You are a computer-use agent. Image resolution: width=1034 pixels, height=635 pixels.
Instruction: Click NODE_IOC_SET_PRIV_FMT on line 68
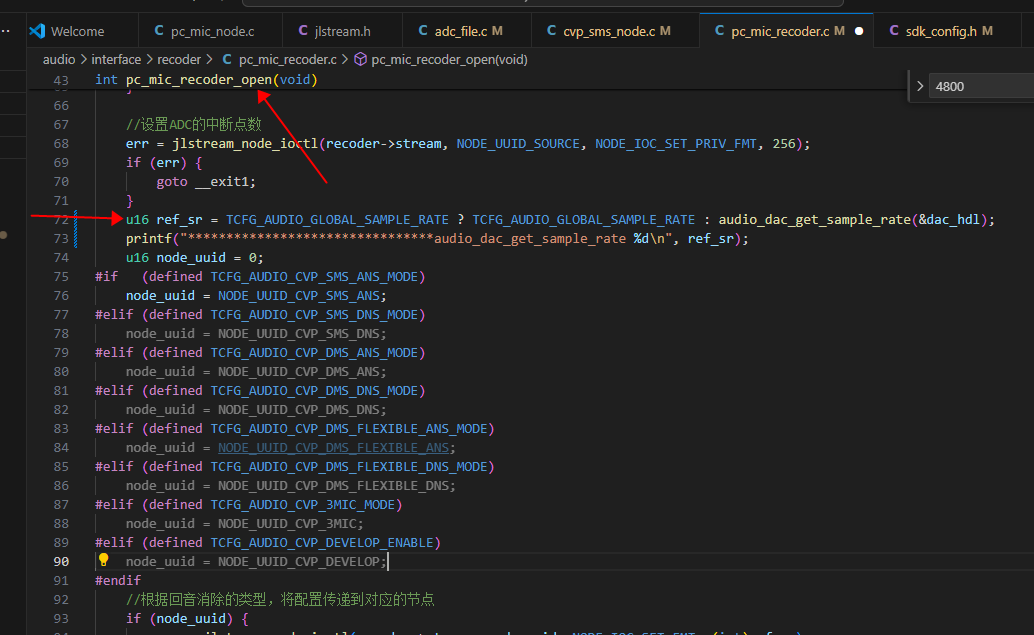(675, 144)
